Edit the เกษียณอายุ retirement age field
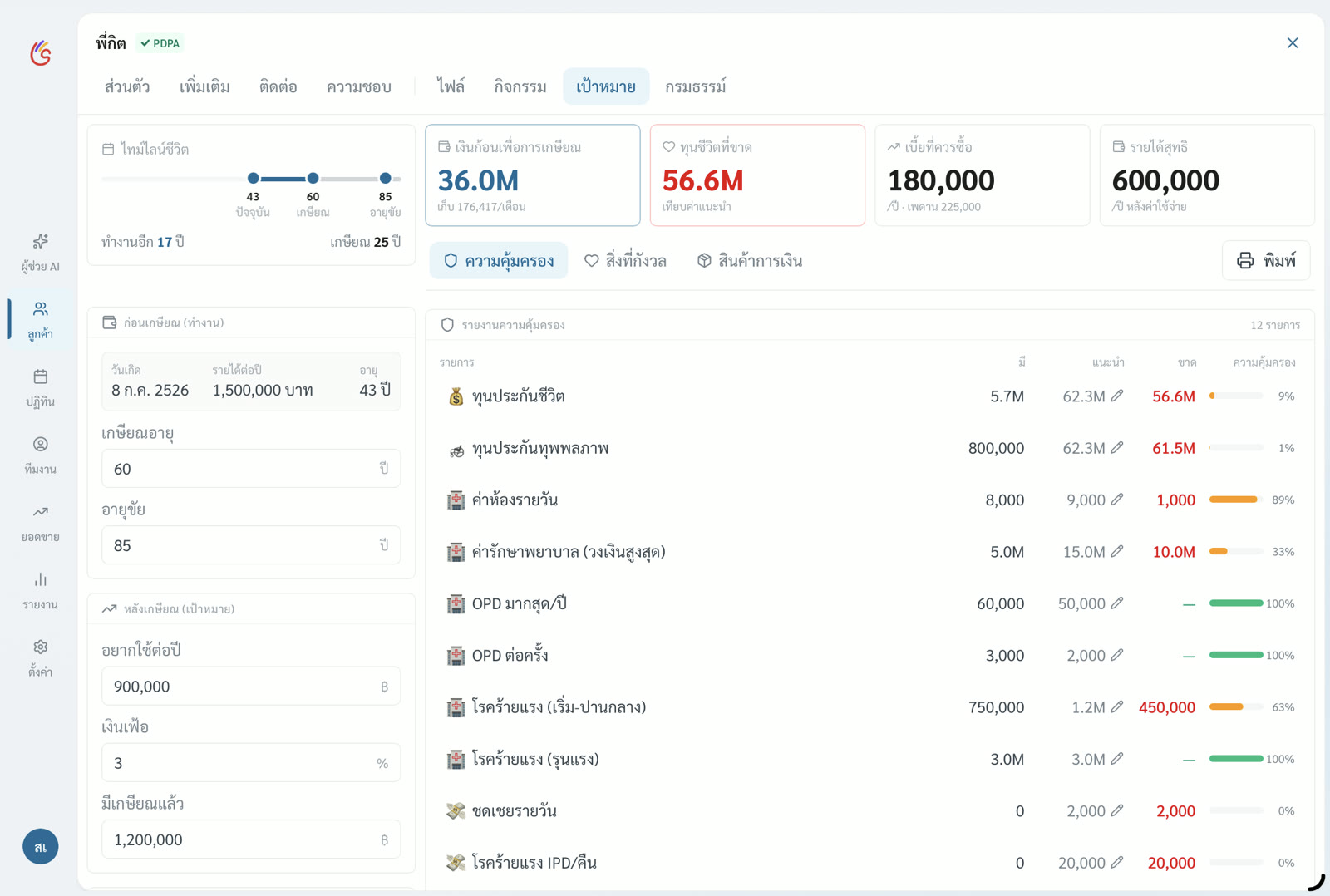The width and height of the screenshot is (1330, 896). tap(251, 469)
